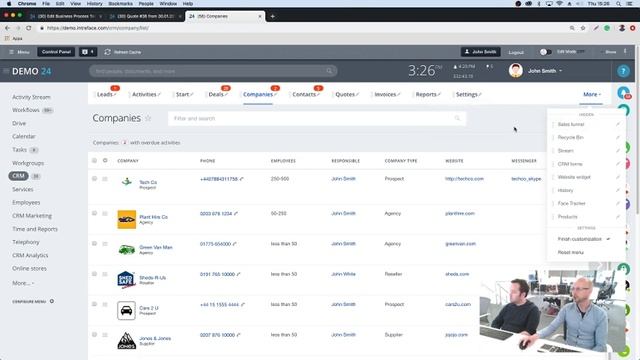Open CRM Marketing in left sidebar
Screen dimensions: 640x360
32,216
